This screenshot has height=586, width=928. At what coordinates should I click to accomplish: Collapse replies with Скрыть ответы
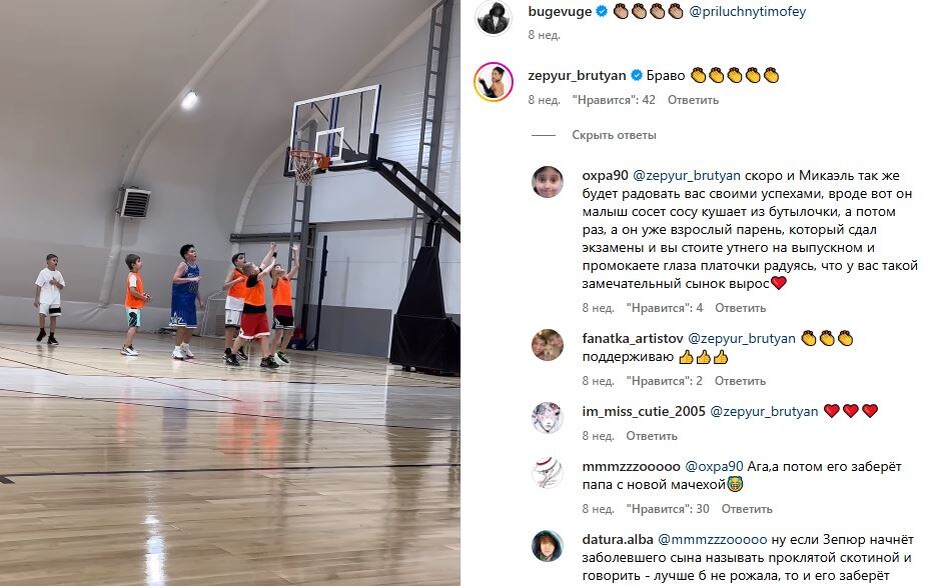point(614,135)
